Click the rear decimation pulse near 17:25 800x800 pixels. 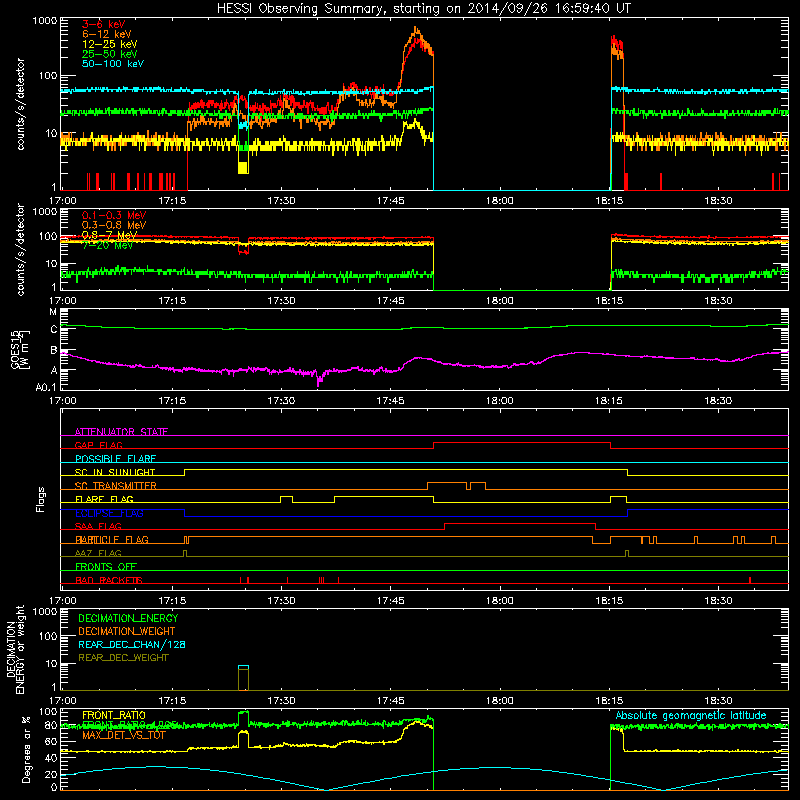[x=243, y=677]
